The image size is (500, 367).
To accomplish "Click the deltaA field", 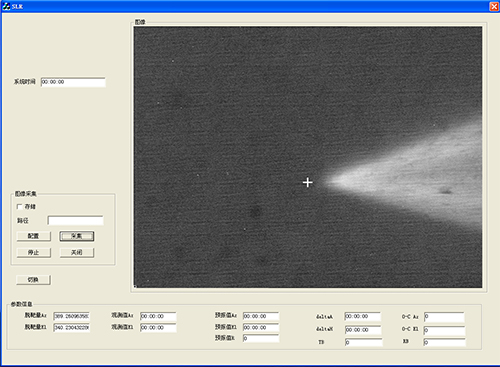I will (363, 316).
